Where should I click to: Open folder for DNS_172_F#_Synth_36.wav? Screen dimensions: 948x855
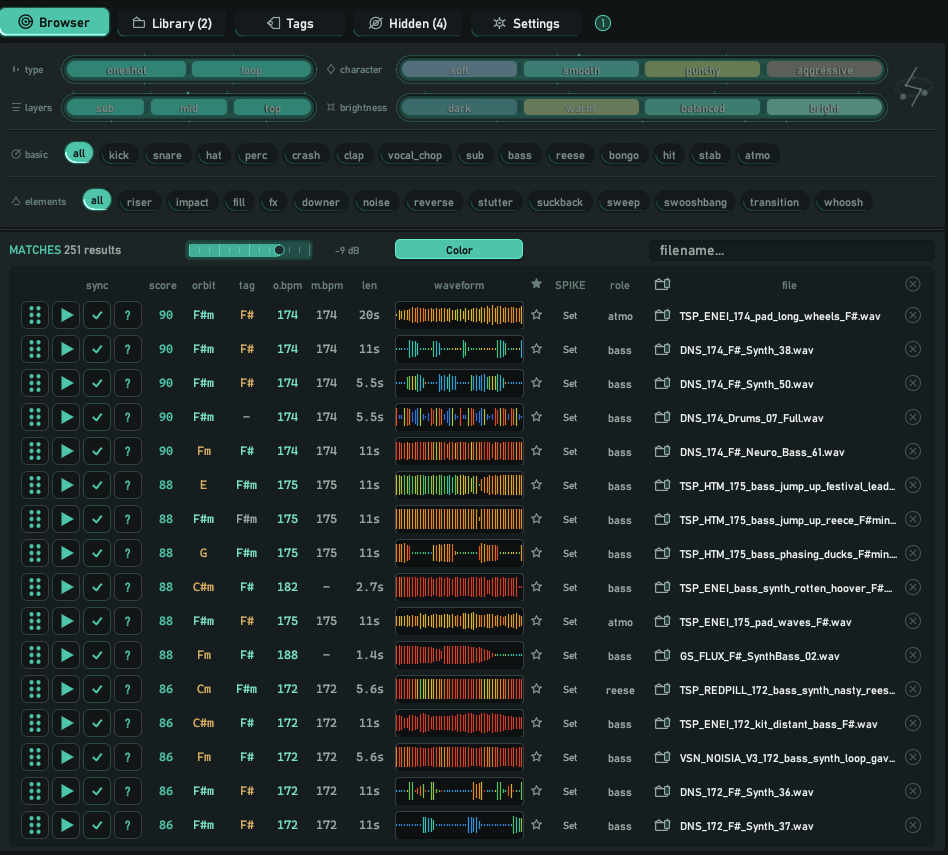click(663, 791)
